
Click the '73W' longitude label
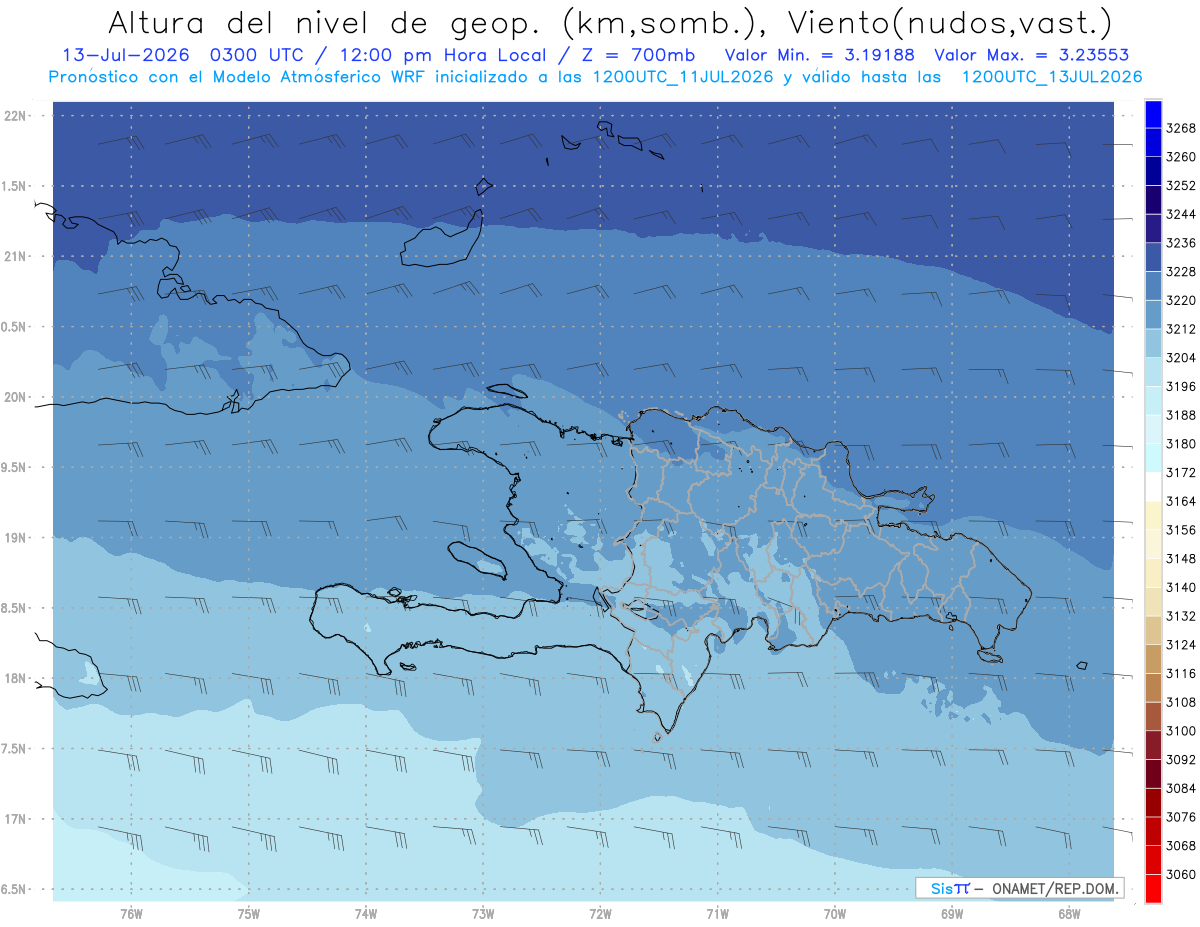click(483, 914)
